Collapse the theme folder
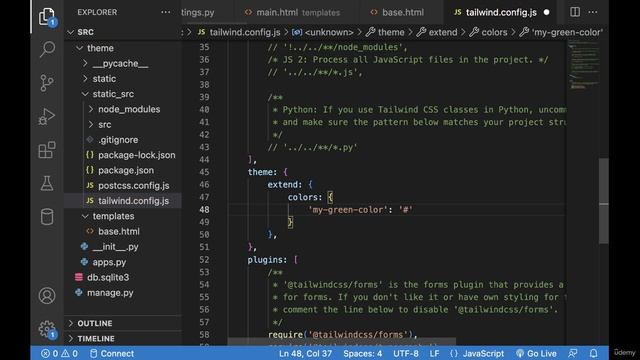Screen dimensions: 640x360 click(x=122, y=48)
